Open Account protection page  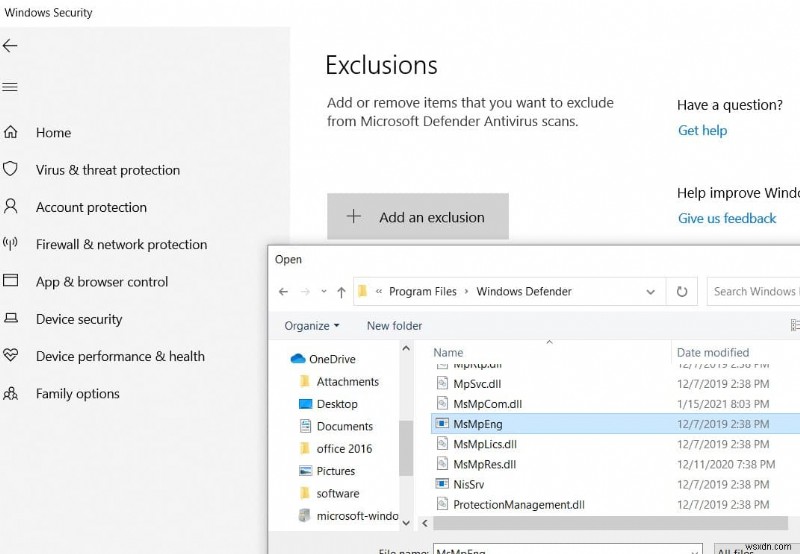tap(91, 207)
